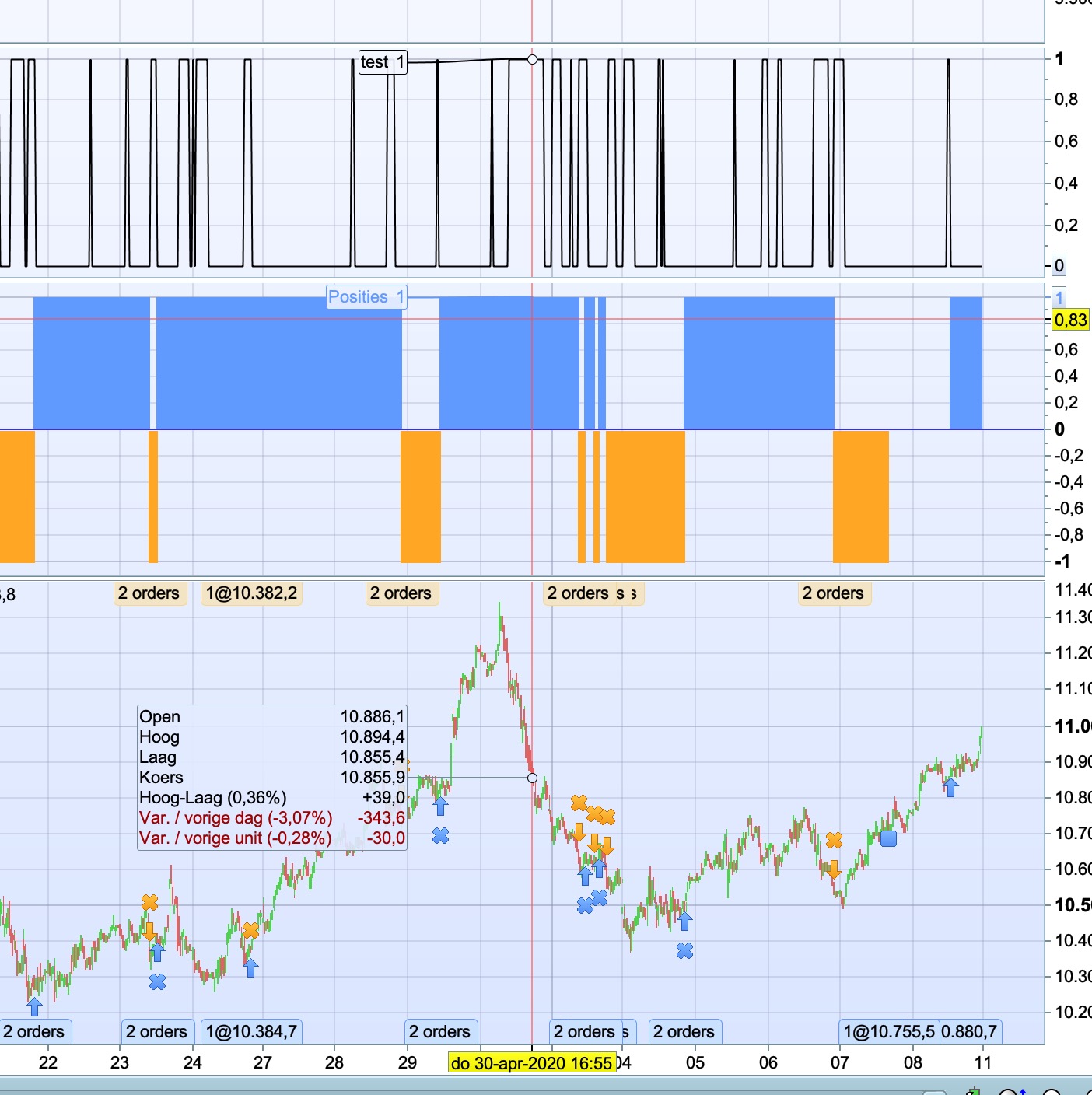The height and width of the screenshot is (1095, 1092).
Task: Select the 'test 1' indicator label
Action: [383, 61]
